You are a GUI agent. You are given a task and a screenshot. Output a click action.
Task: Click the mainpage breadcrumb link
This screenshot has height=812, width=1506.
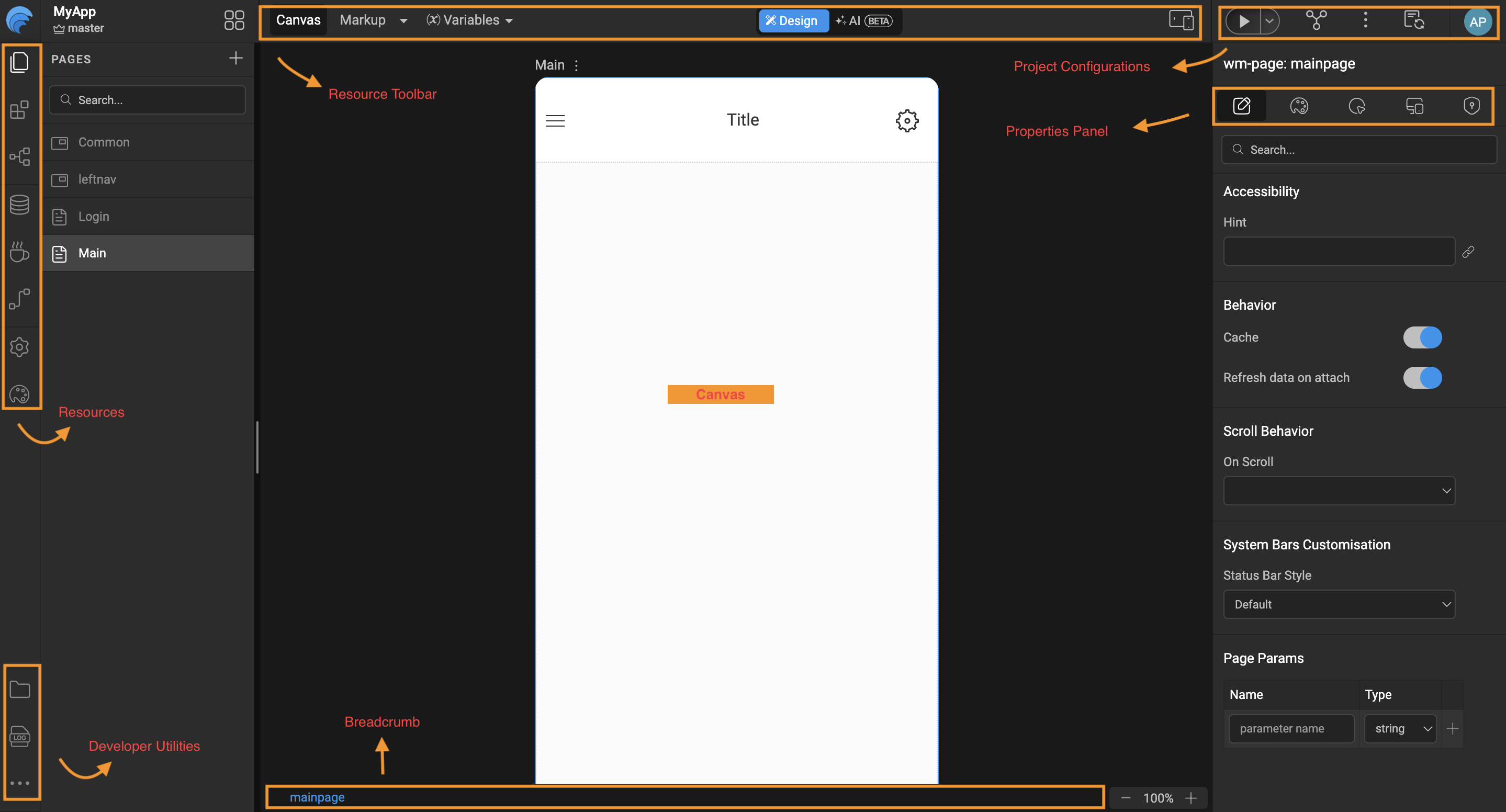[x=317, y=797]
